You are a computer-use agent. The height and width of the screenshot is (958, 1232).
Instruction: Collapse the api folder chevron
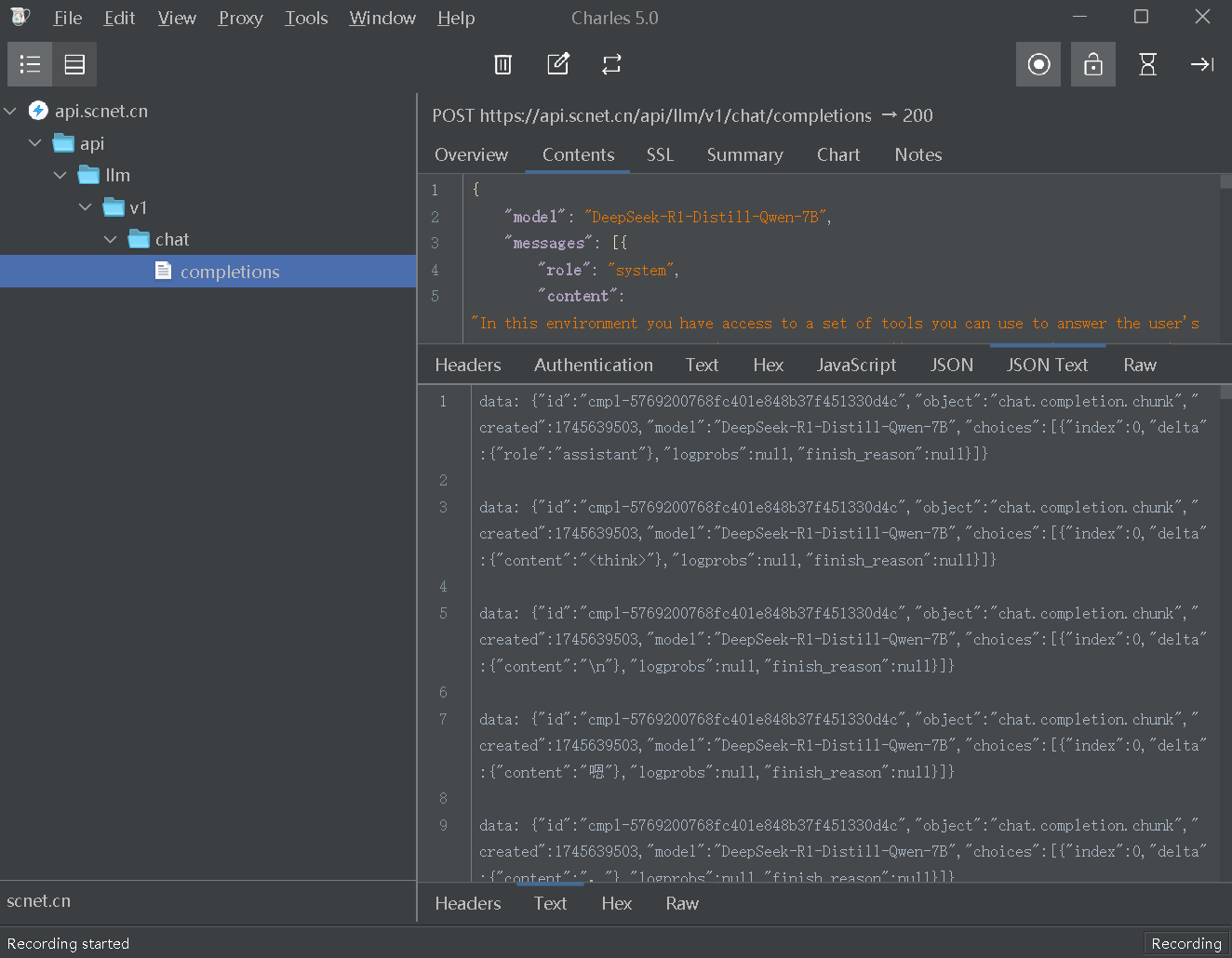(x=35, y=143)
